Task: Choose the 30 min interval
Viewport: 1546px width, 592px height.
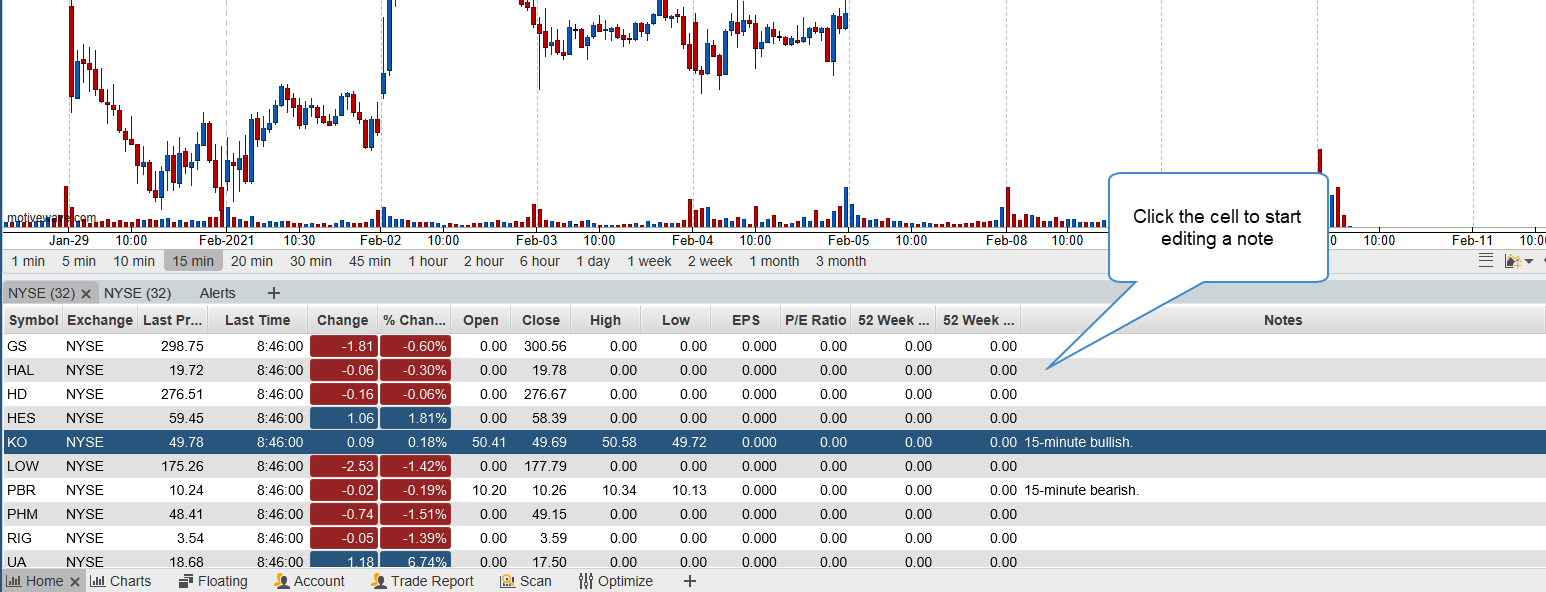Action: [311, 261]
